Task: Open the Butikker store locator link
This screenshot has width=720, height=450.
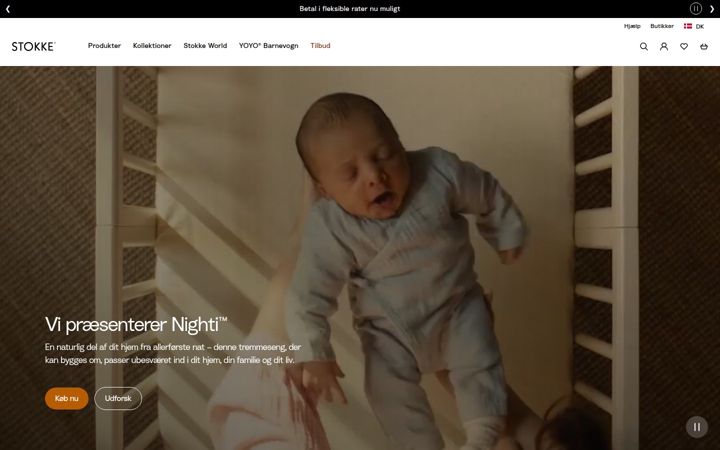Action: (662, 26)
